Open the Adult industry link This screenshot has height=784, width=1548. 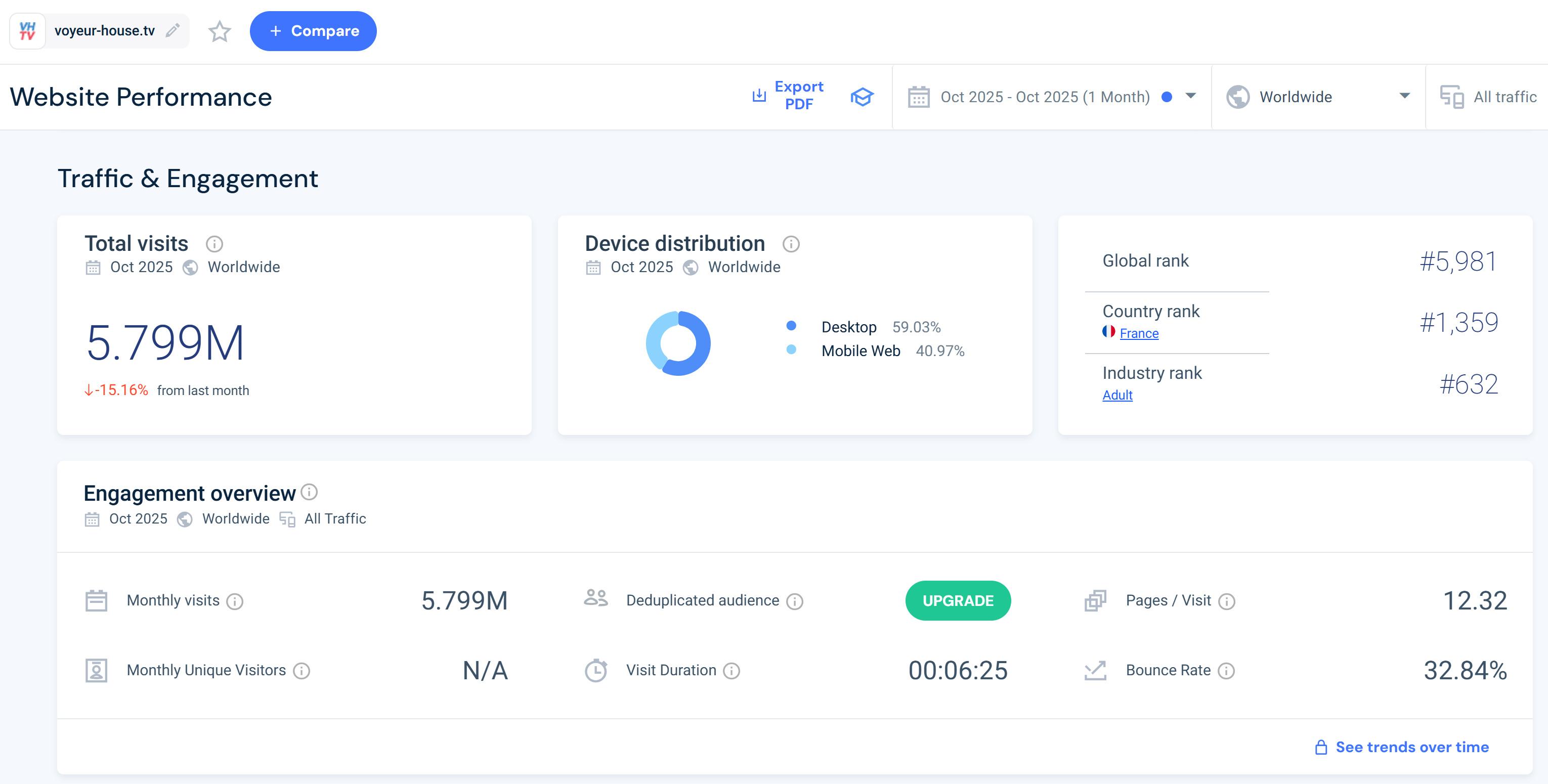coord(1117,396)
